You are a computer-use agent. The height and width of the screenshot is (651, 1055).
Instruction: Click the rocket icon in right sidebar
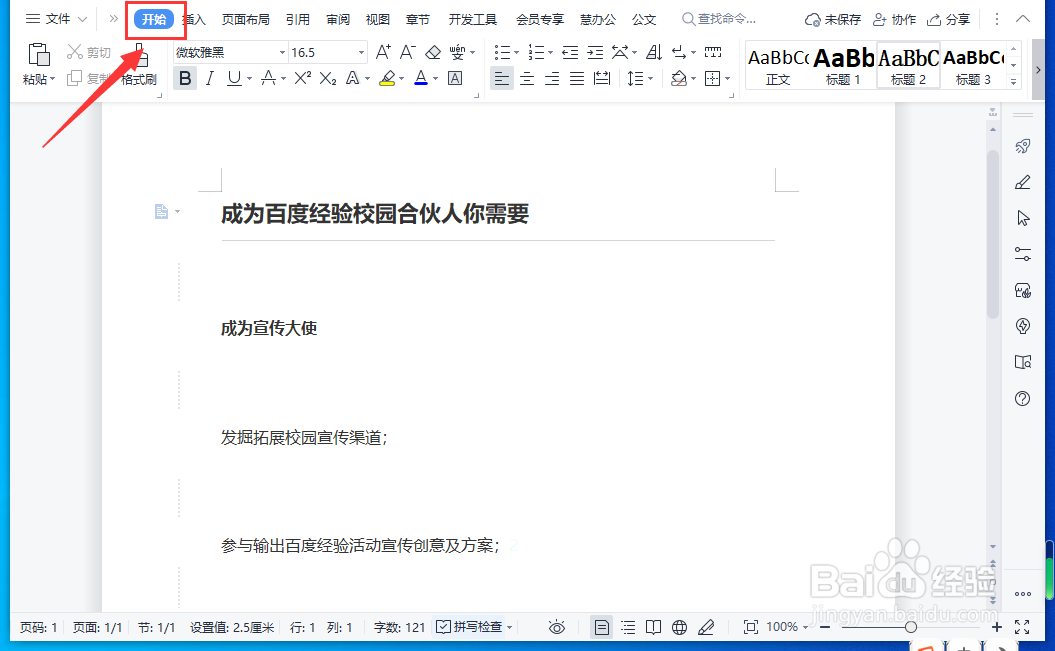(1023, 146)
